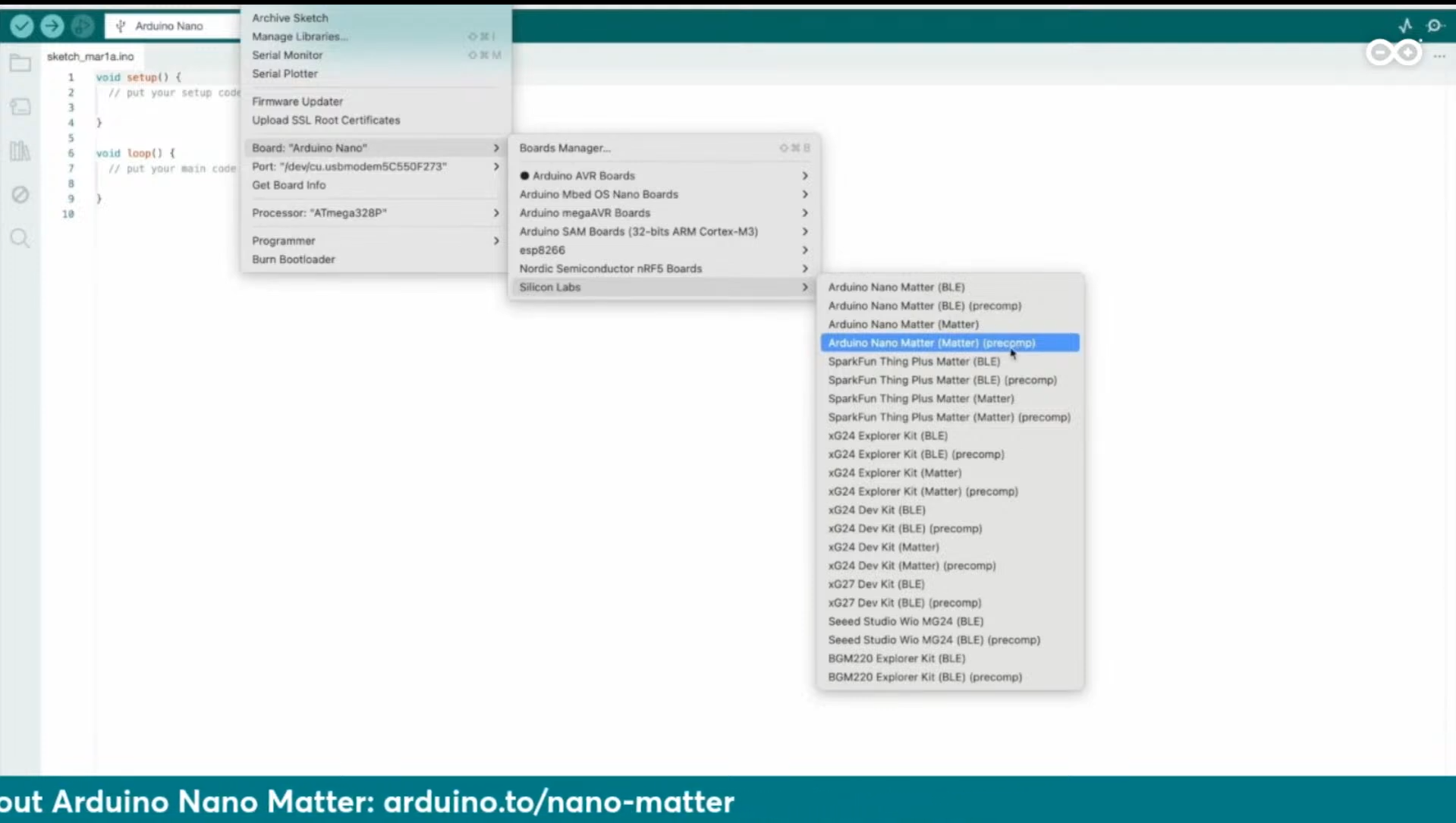Image resolution: width=1456 pixels, height=823 pixels.
Task: Expand Nordic Semiconductor nRF5 Boards
Action: pyautogui.click(x=664, y=269)
